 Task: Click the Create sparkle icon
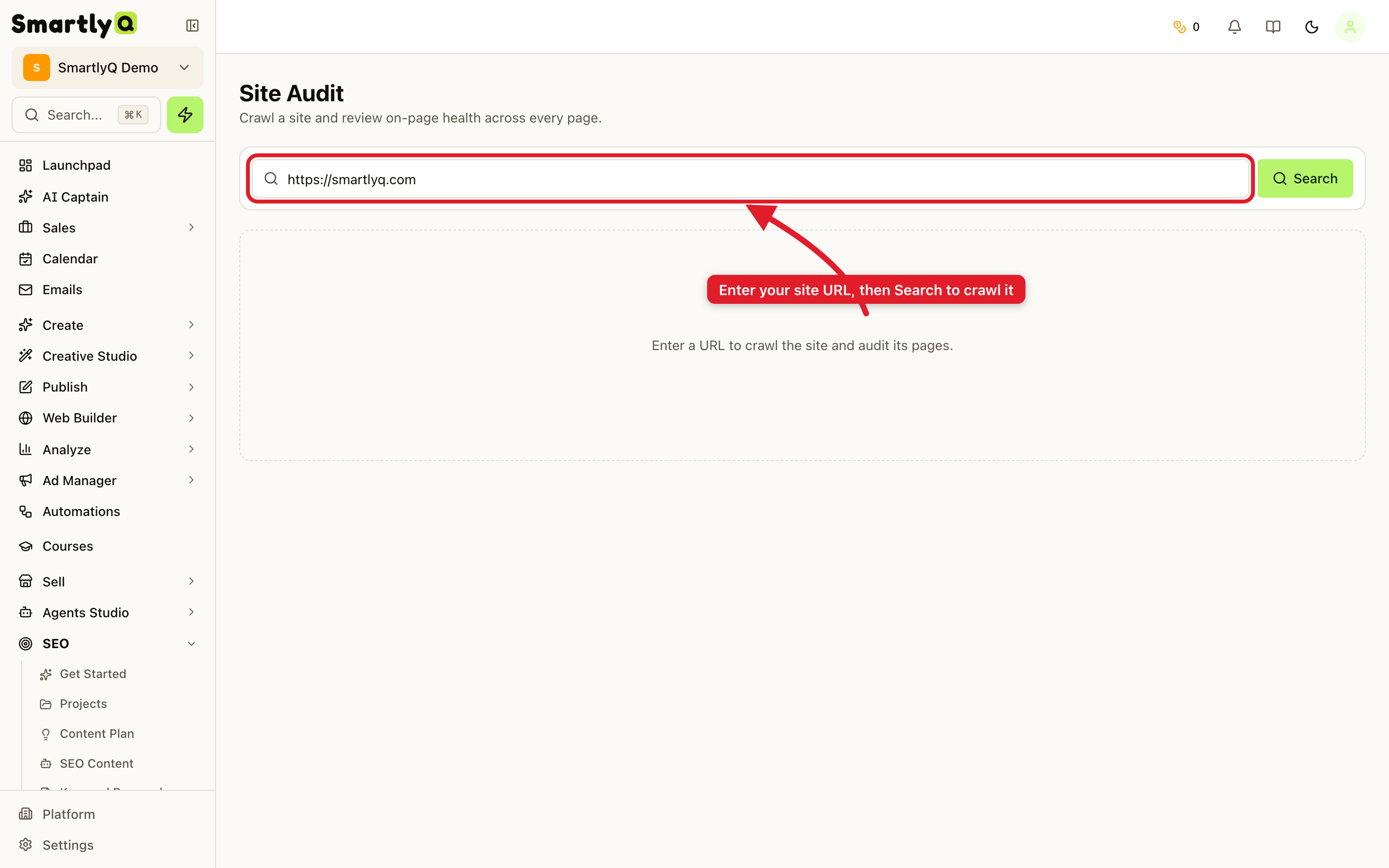pos(25,325)
